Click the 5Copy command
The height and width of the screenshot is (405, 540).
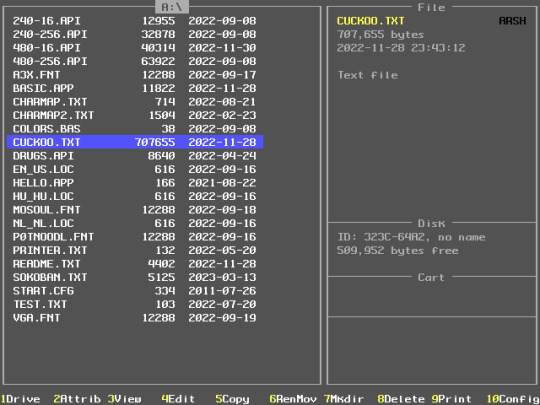[x=232, y=399]
